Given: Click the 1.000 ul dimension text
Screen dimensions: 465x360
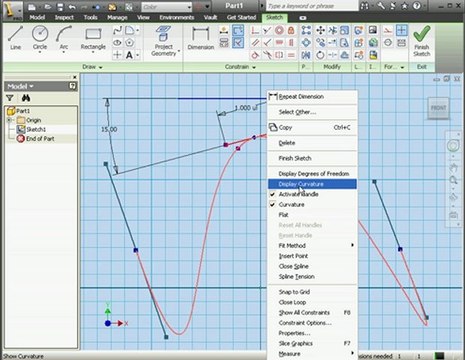Looking at the screenshot, I should click(246, 108).
